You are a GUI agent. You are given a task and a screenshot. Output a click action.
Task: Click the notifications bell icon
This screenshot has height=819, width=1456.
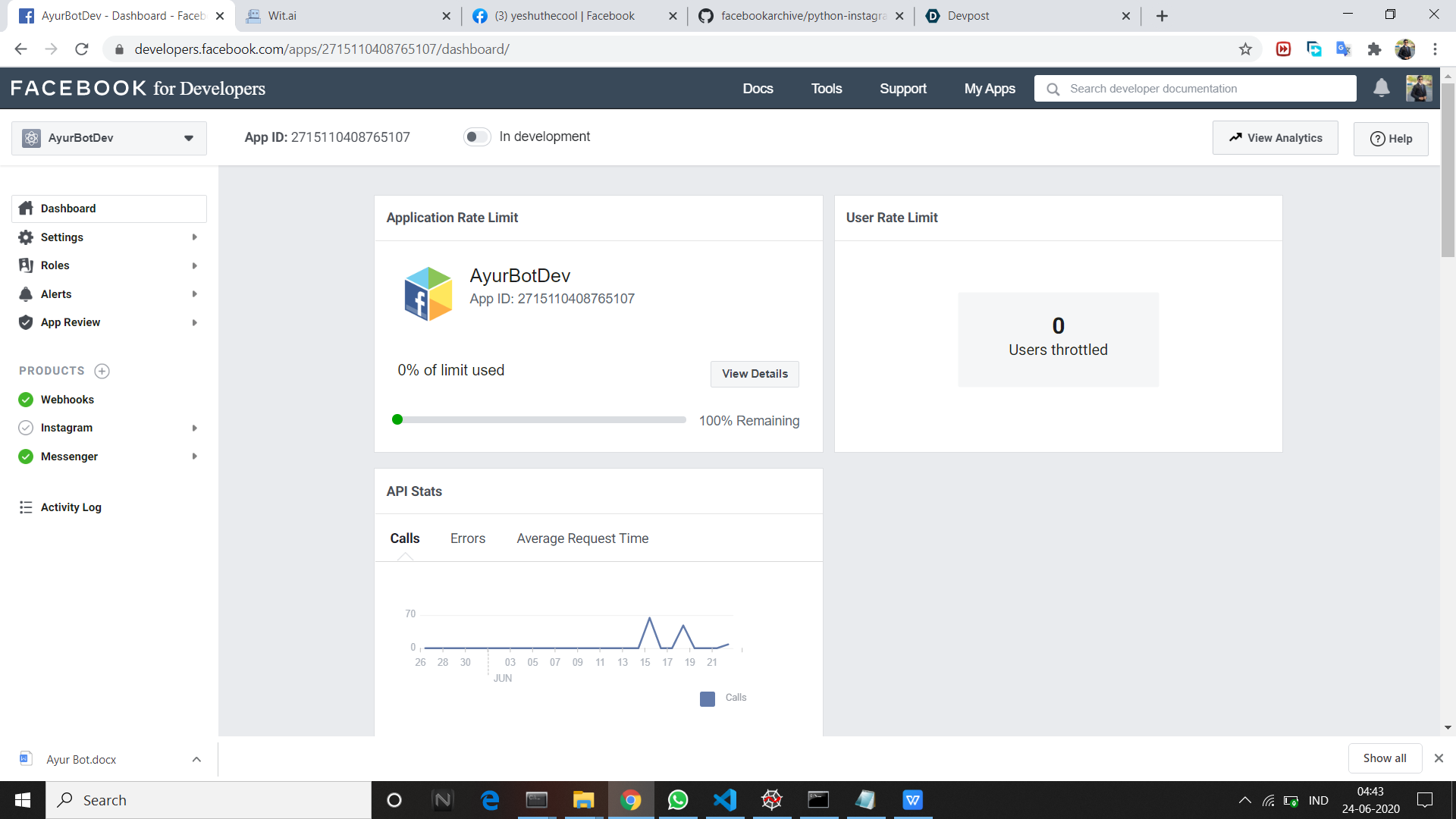tap(1381, 88)
